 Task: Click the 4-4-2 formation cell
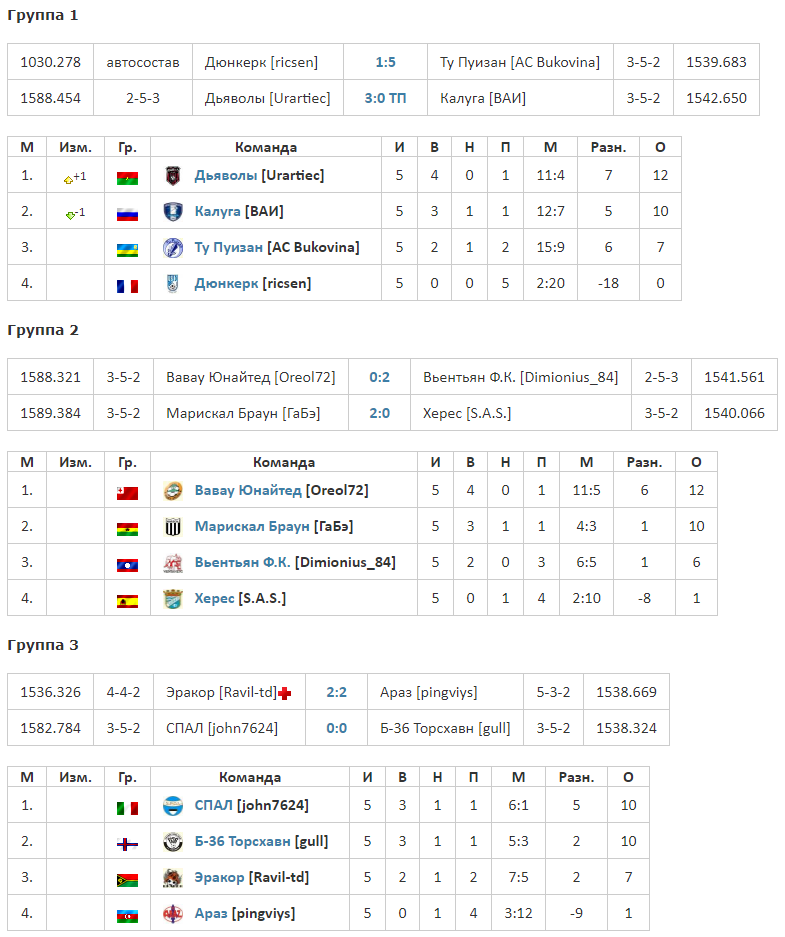[x=123, y=692]
